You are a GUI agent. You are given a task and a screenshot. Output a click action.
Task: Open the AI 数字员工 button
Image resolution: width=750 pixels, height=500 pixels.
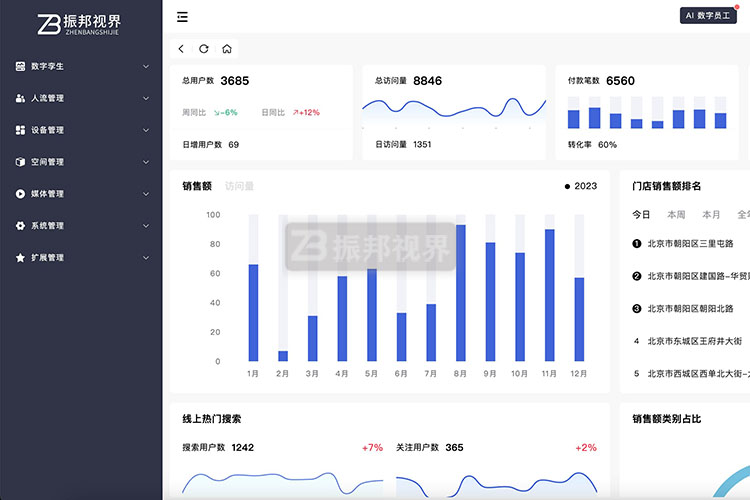tap(709, 15)
